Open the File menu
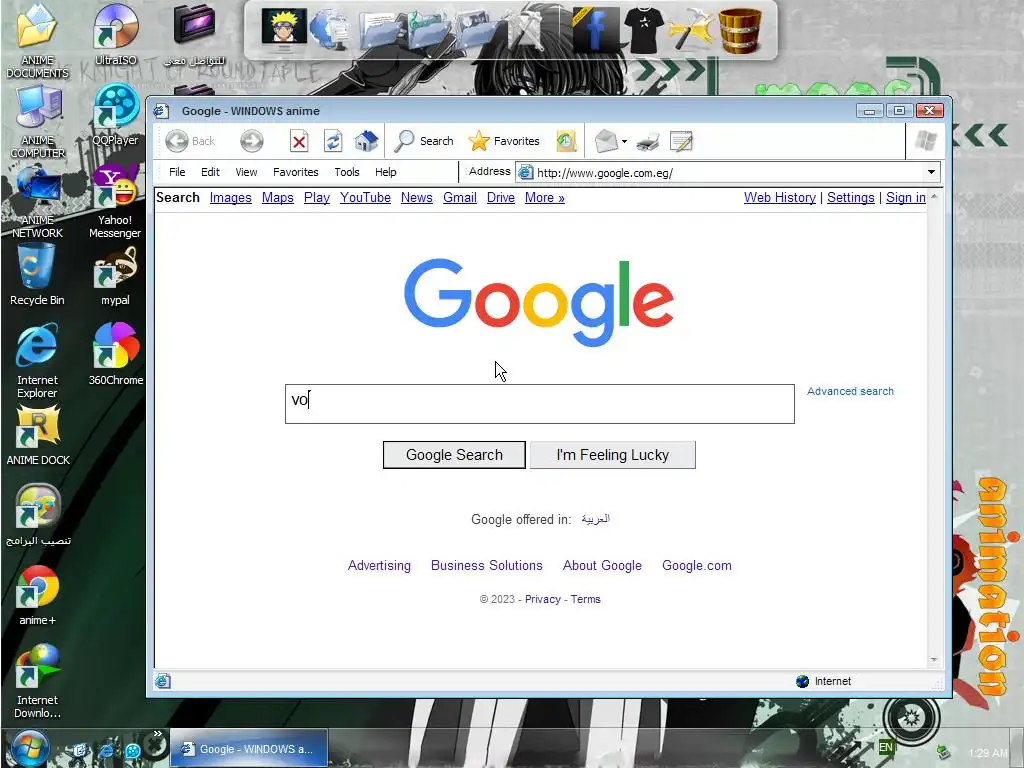1024x768 pixels. pos(177,172)
